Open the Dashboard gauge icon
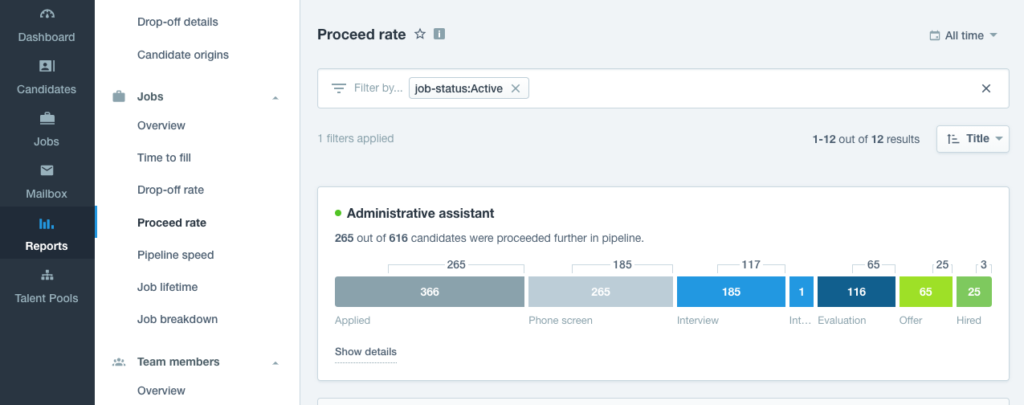This screenshot has height=405, width=1024. coord(47,14)
